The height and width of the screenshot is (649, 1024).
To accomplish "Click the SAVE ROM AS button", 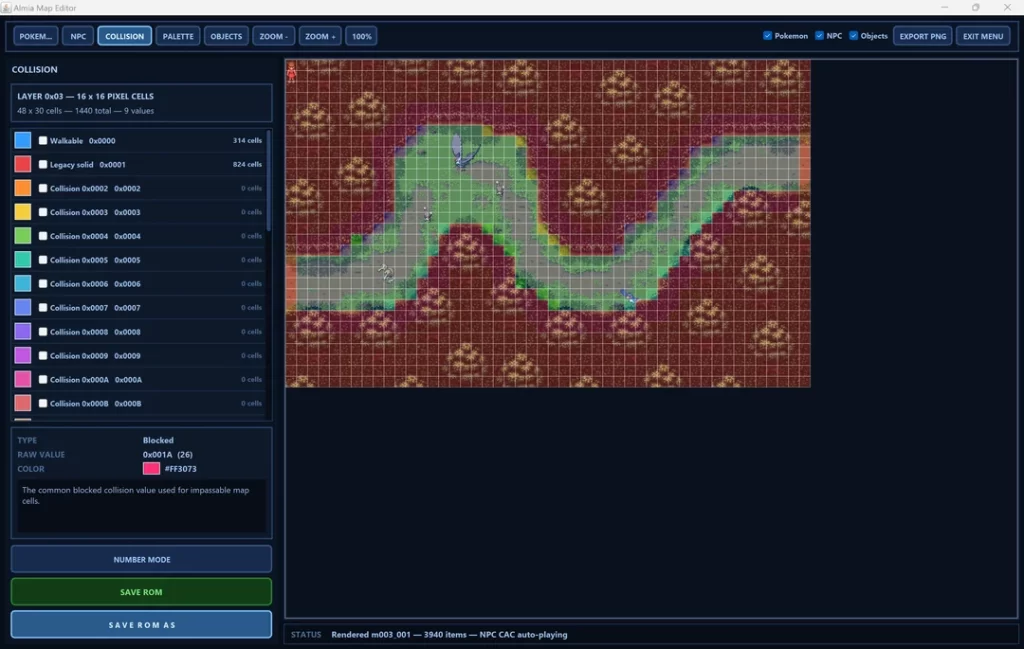I will coord(142,625).
